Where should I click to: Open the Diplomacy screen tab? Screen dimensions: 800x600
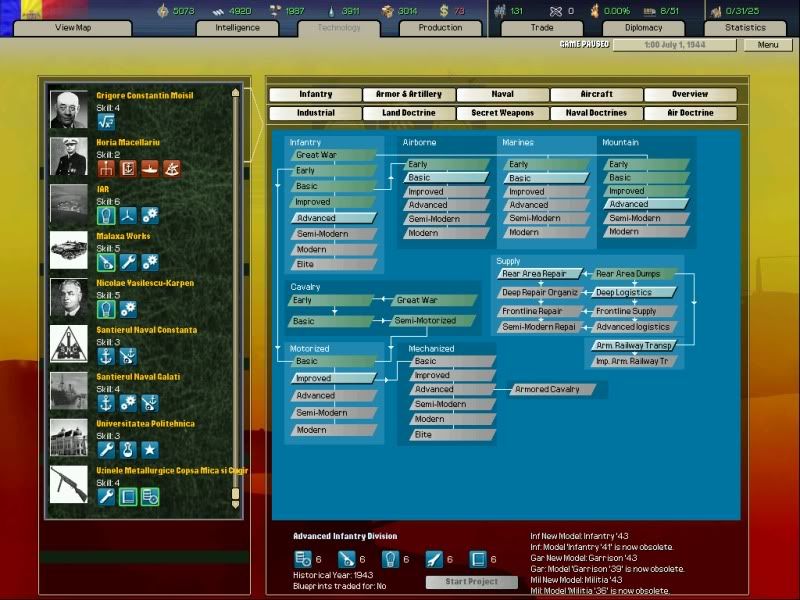point(644,28)
